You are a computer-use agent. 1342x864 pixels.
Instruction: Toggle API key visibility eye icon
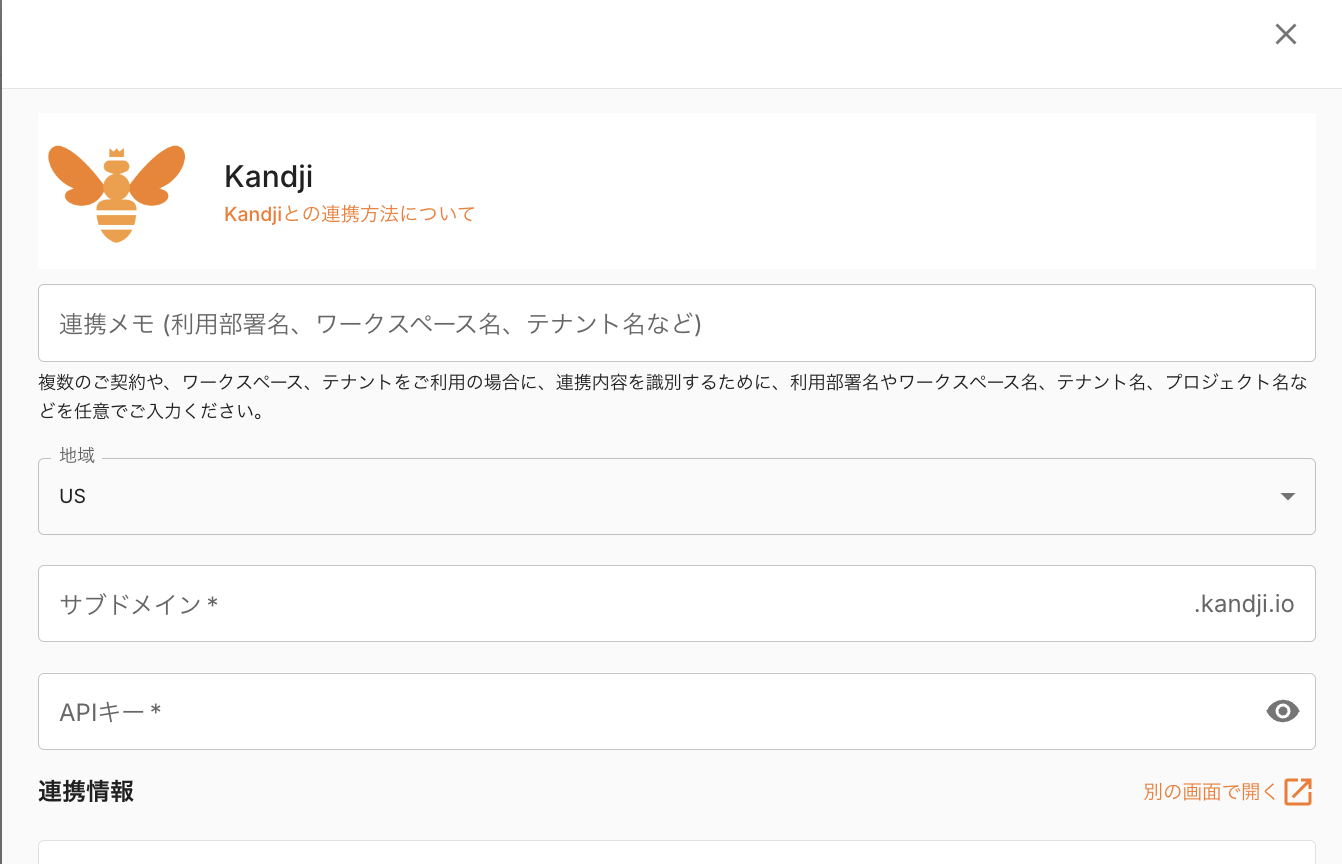pyautogui.click(x=1282, y=711)
